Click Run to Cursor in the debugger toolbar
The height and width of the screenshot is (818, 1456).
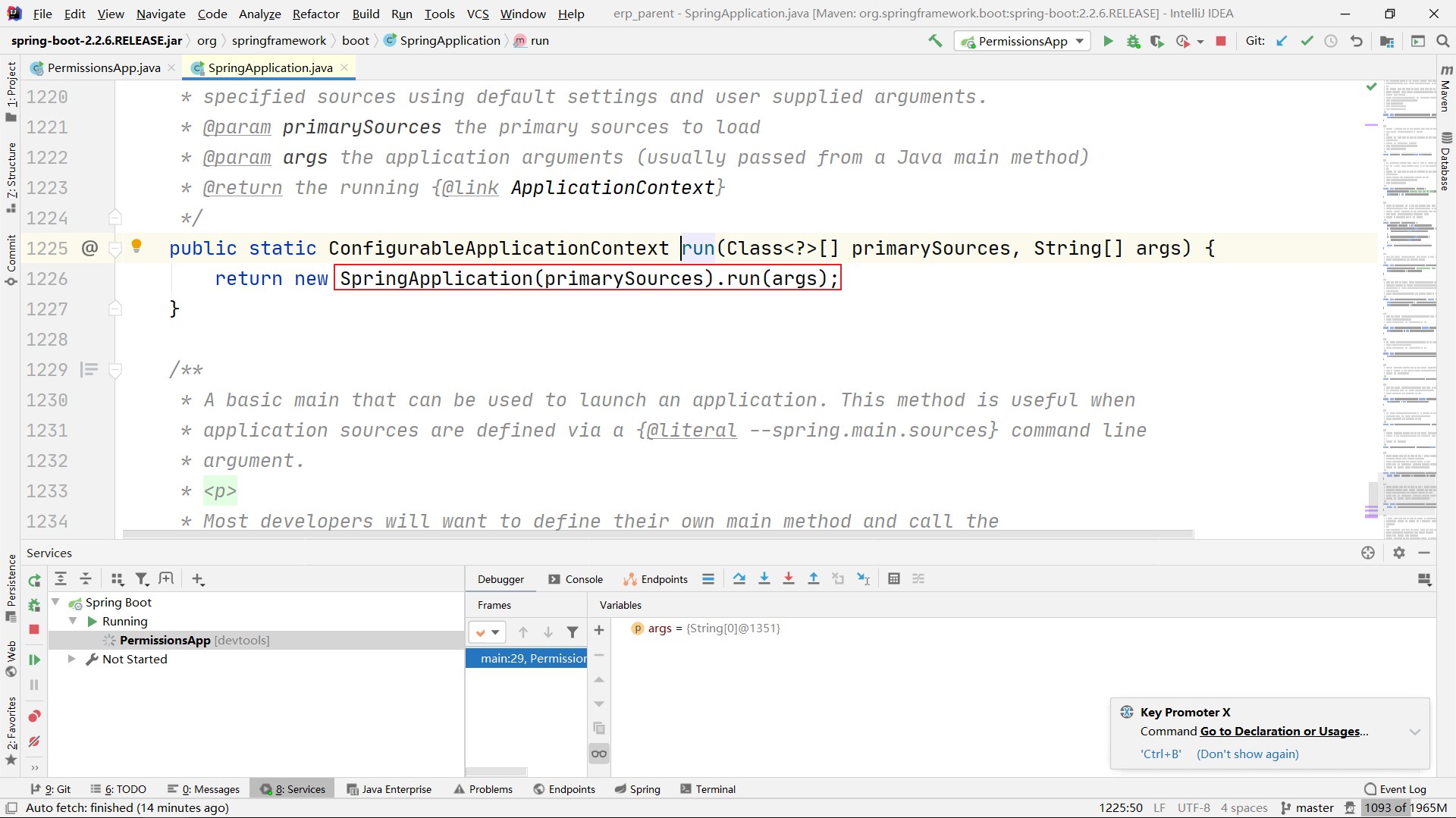point(863,578)
